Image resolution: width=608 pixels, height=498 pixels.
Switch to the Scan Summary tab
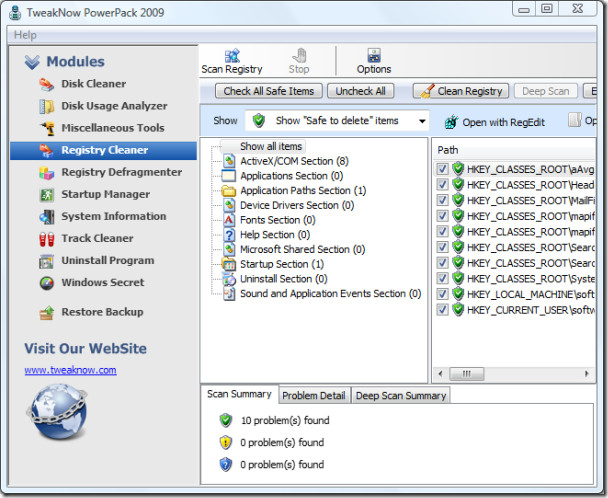tap(239, 394)
